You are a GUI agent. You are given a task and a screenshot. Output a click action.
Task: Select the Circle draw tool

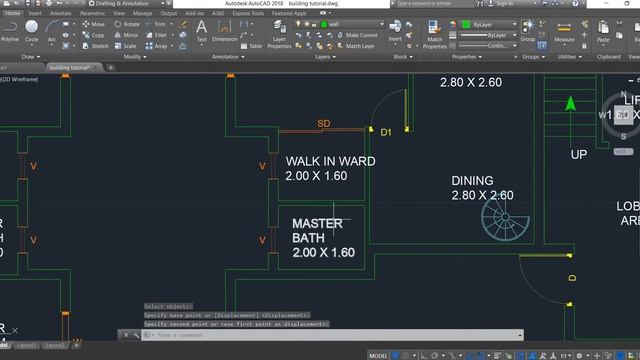31,31
